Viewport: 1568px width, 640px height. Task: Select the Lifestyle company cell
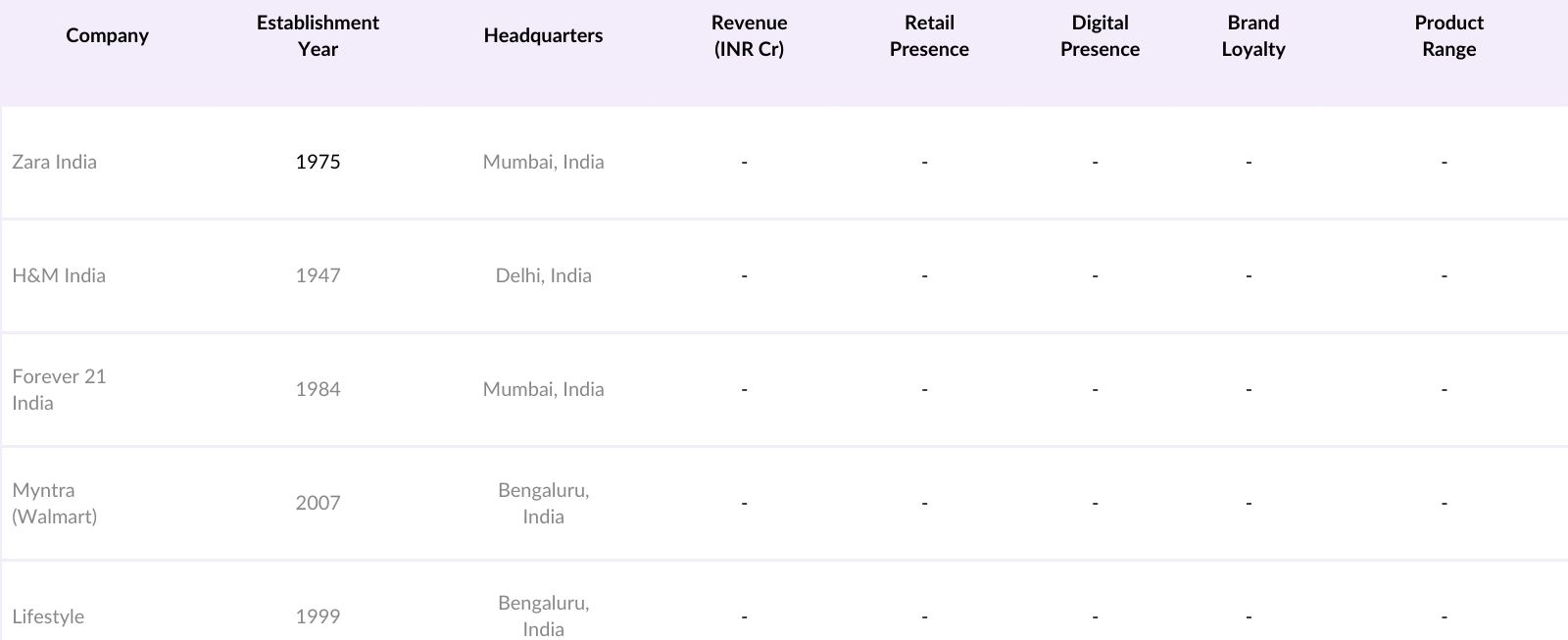(48, 616)
